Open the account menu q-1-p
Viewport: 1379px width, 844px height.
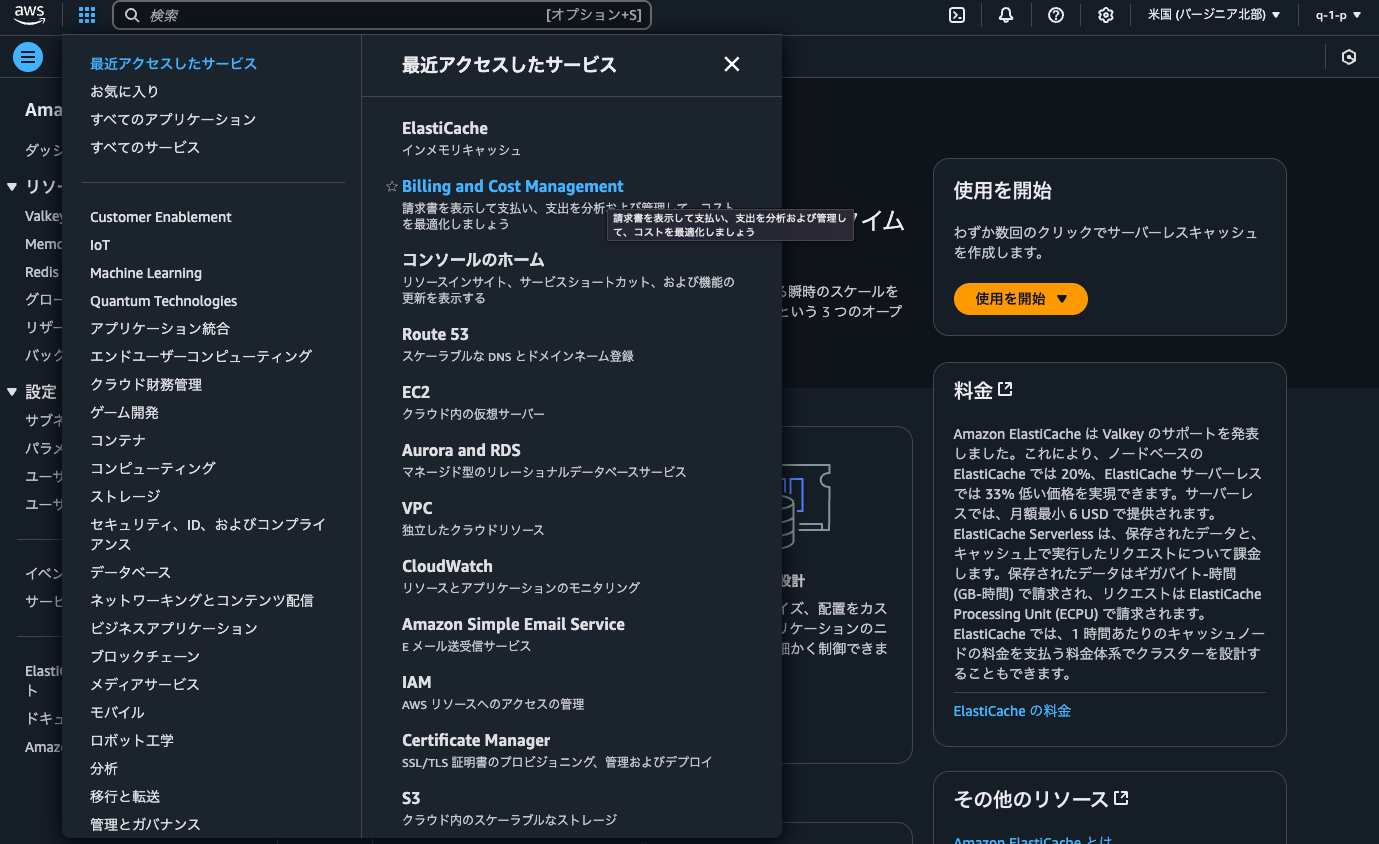1338,15
